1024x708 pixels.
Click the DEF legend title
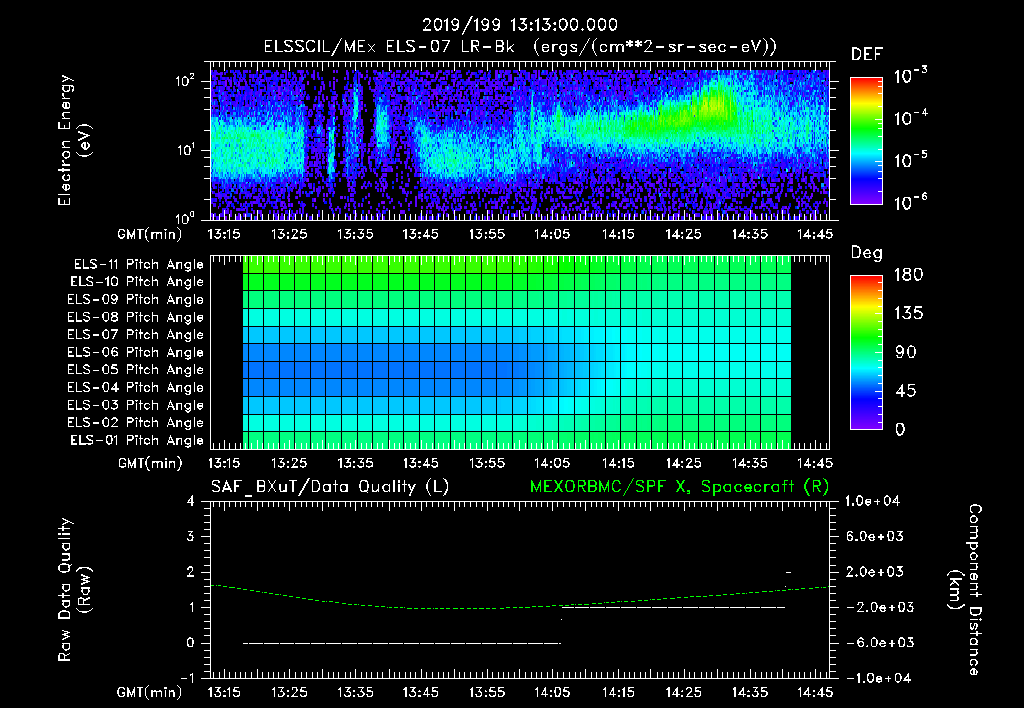[867, 54]
